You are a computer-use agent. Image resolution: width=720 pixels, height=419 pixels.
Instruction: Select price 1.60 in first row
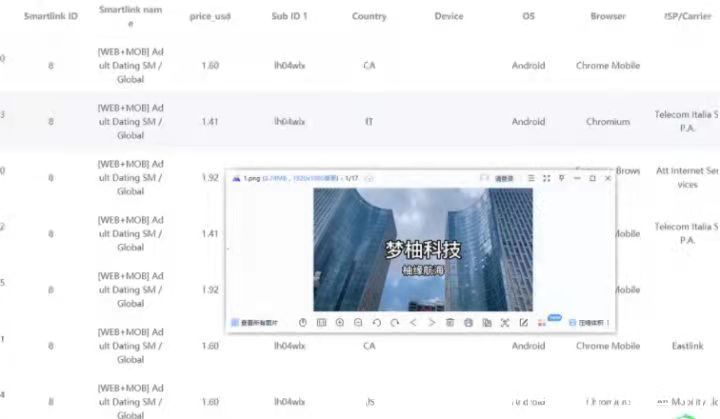[x=210, y=65]
